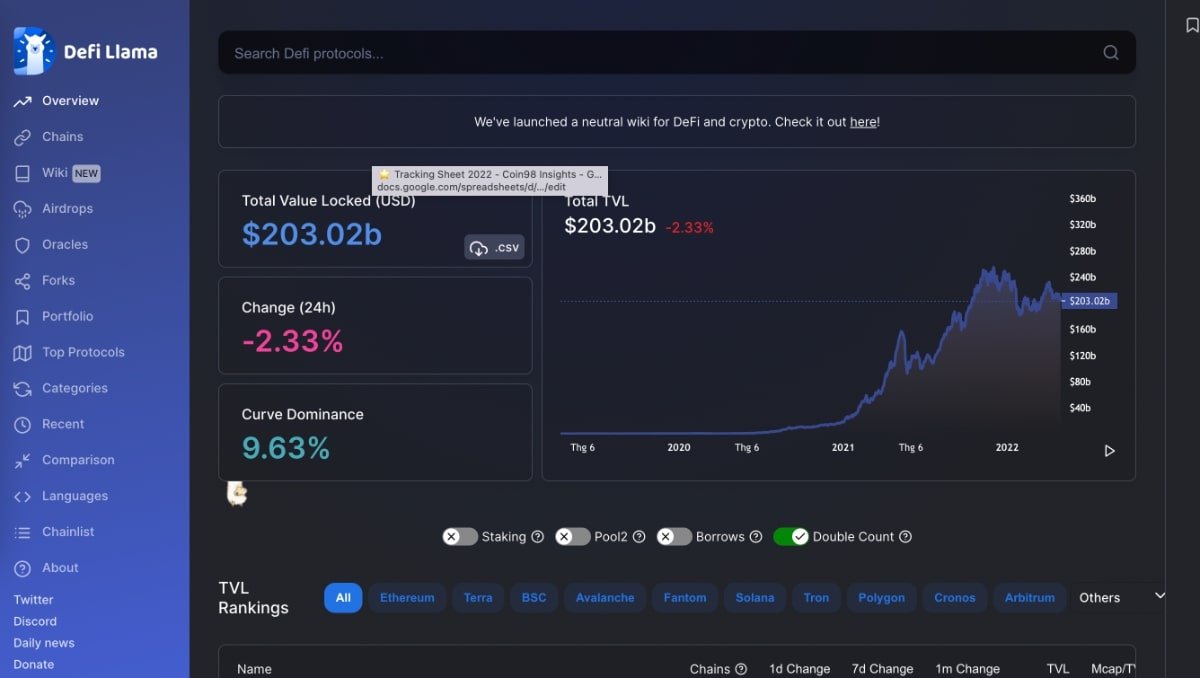Viewport: 1200px width, 678px height.
Task: Click the Recent clock icon
Action: (x=23, y=425)
